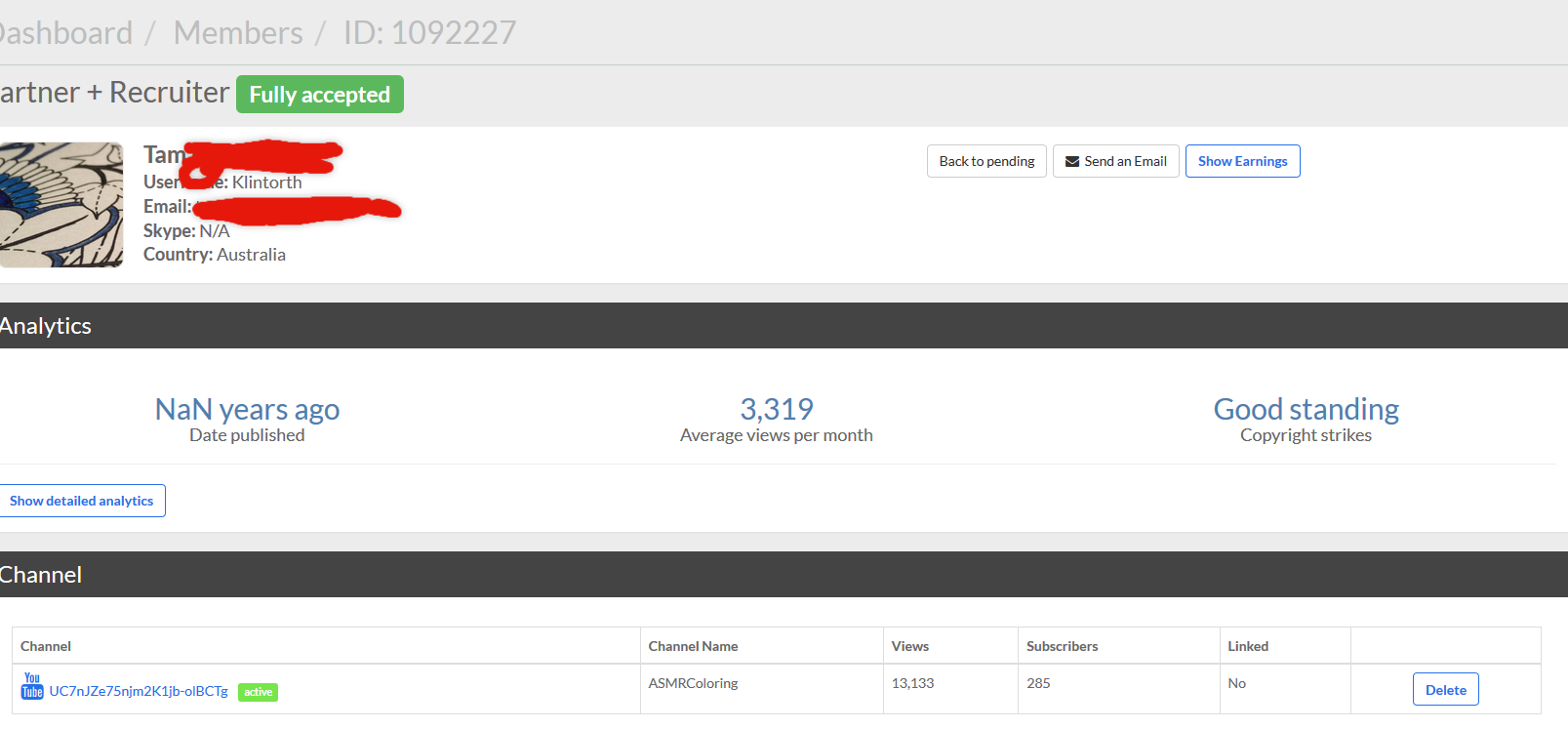Click the green active badge
Viewport: 1568px width, 730px height.
259,692
